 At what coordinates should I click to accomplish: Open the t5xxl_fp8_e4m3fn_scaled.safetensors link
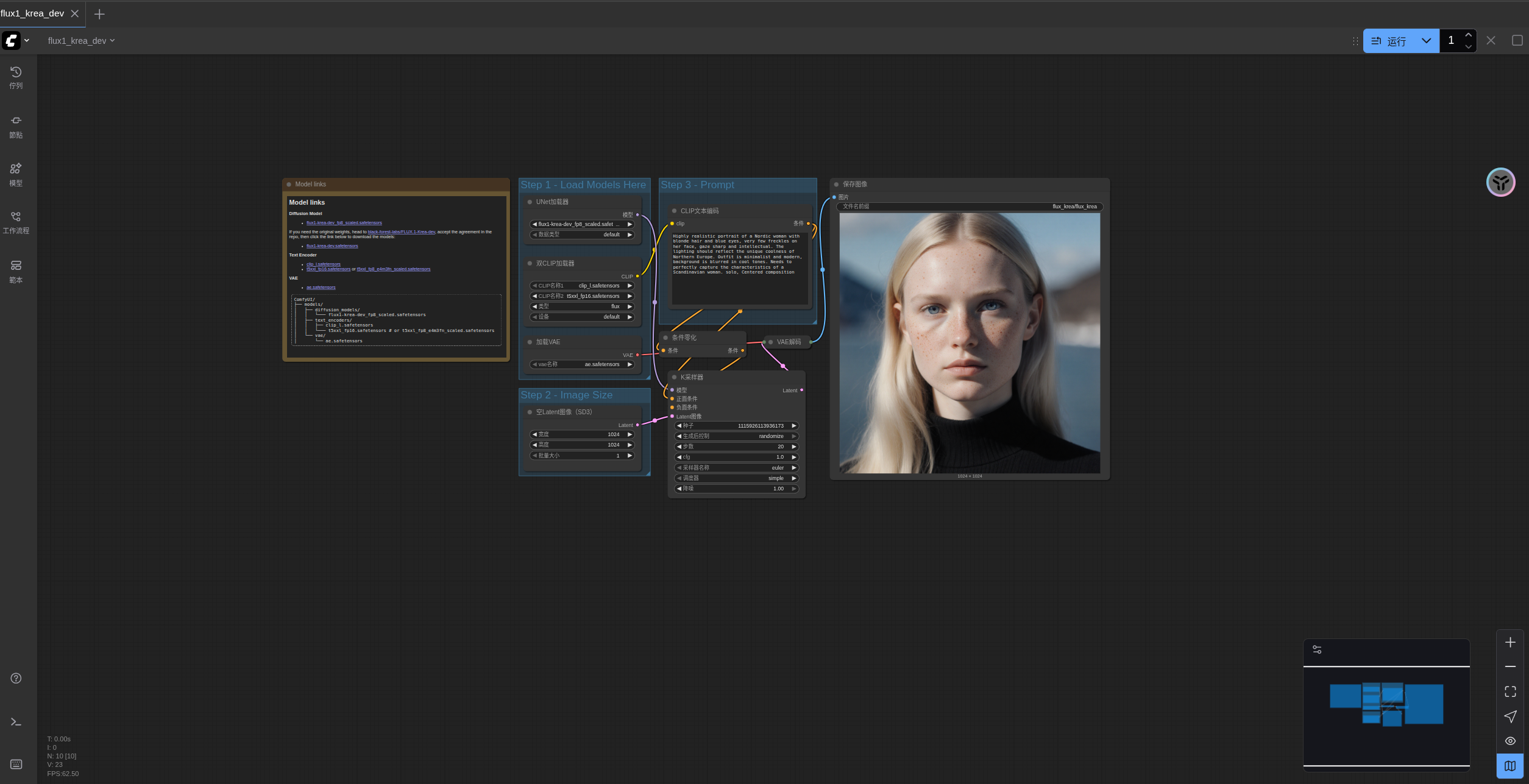click(x=394, y=269)
